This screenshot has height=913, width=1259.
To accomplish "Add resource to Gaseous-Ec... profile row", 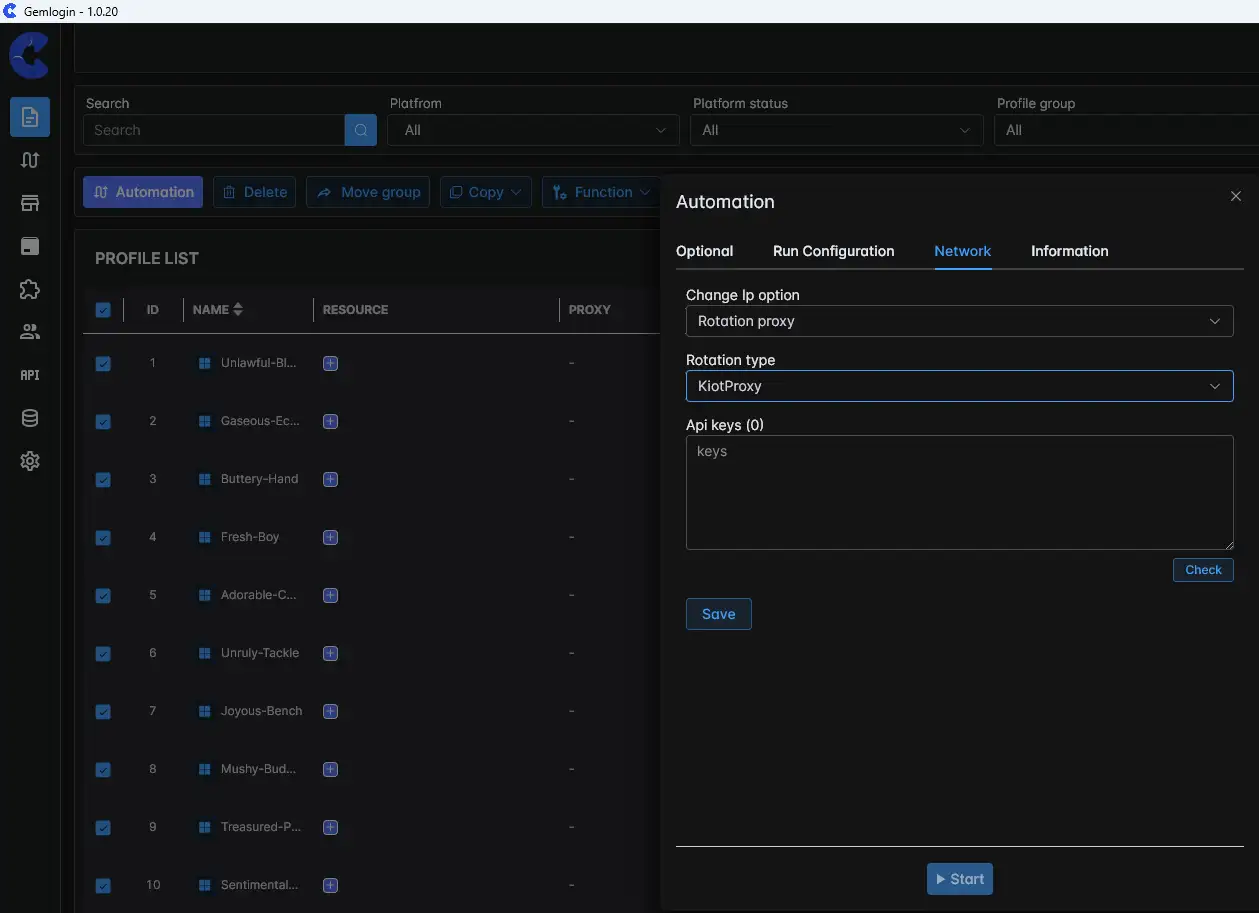I will click(331, 421).
